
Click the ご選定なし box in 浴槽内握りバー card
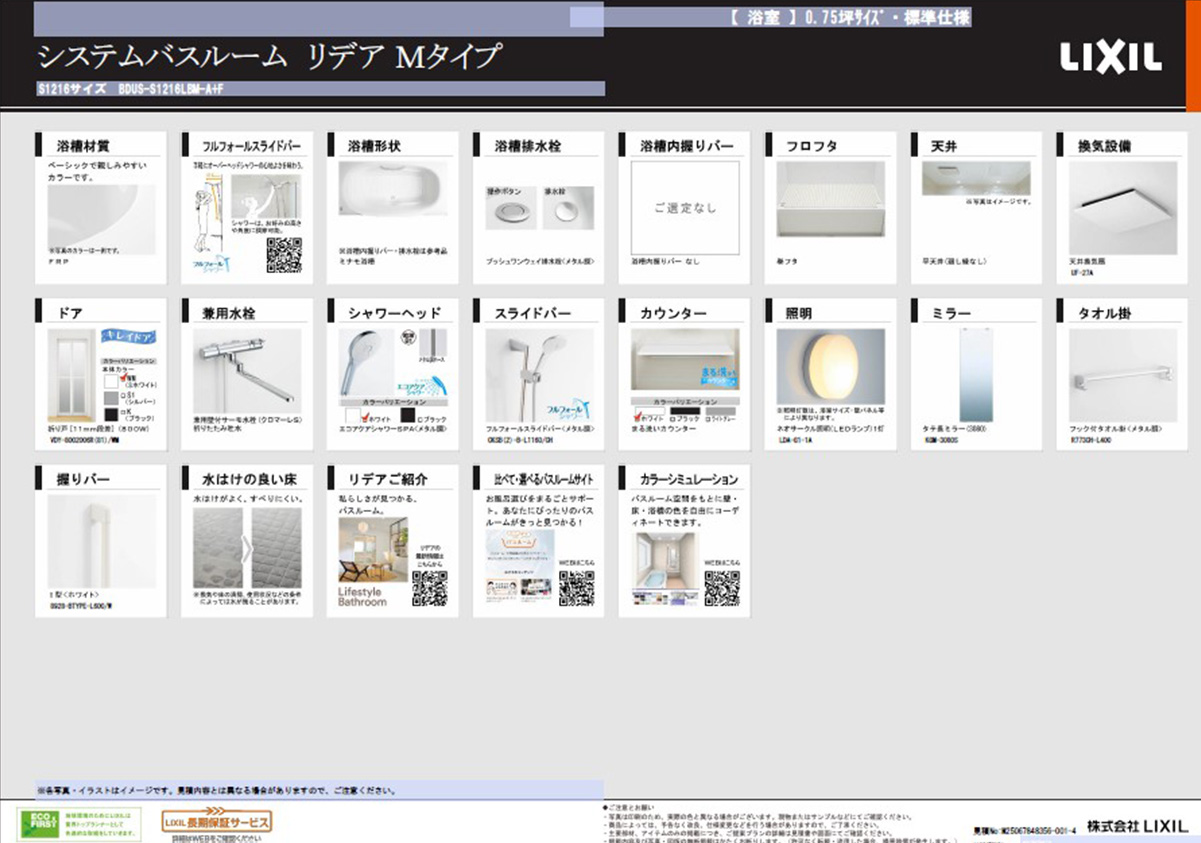tap(686, 208)
